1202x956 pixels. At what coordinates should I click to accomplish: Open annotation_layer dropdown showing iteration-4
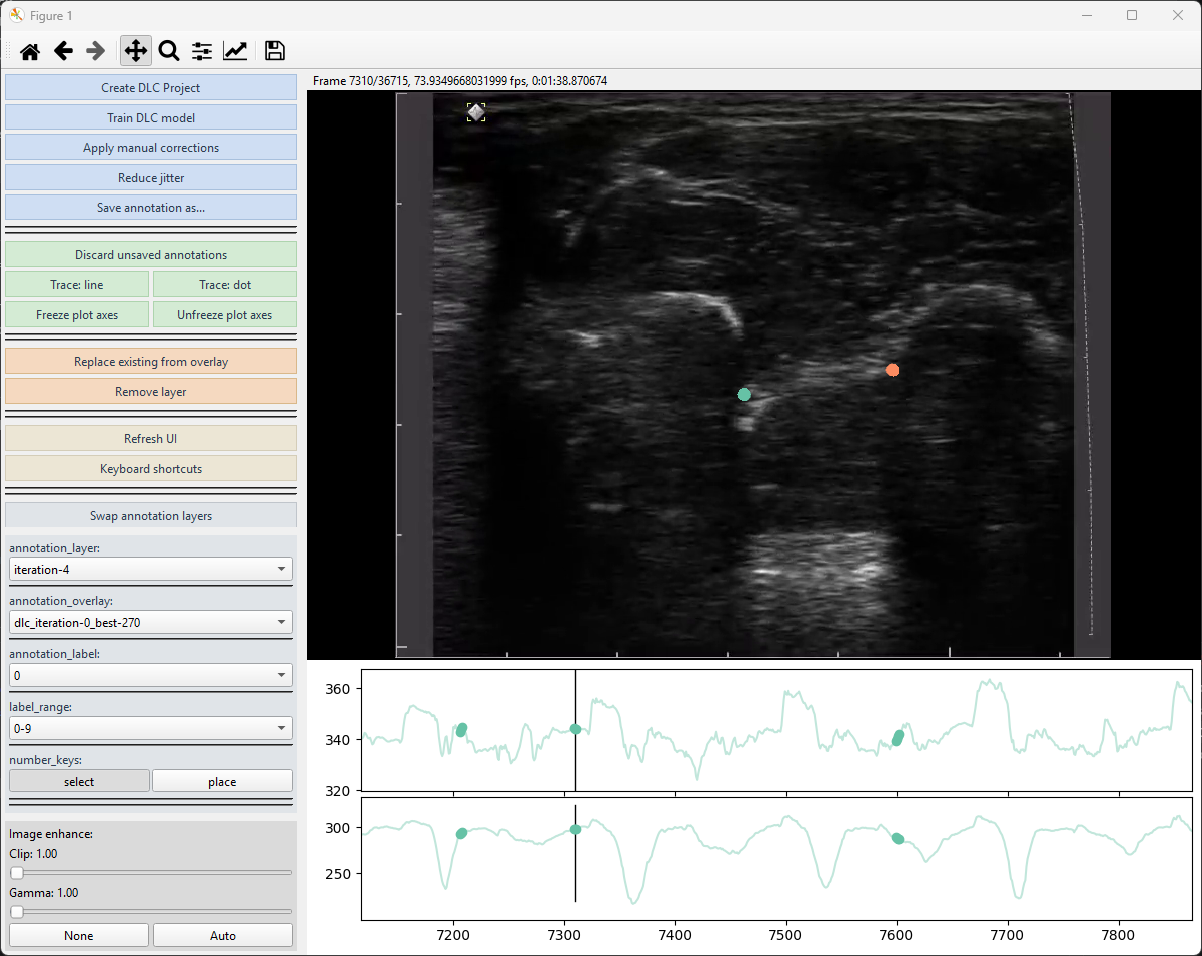click(151, 569)
